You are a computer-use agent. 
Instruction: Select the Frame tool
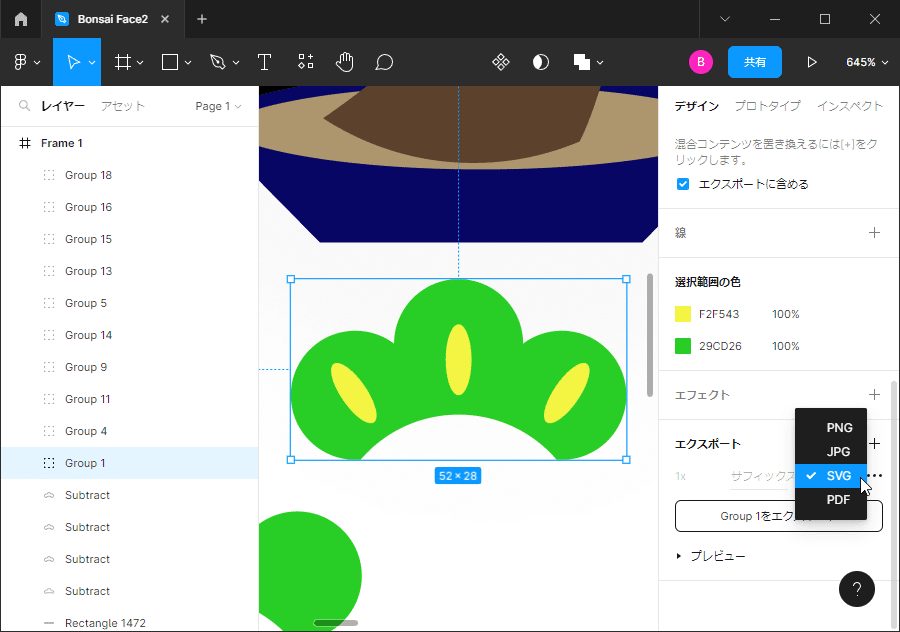tap(123, 62)
